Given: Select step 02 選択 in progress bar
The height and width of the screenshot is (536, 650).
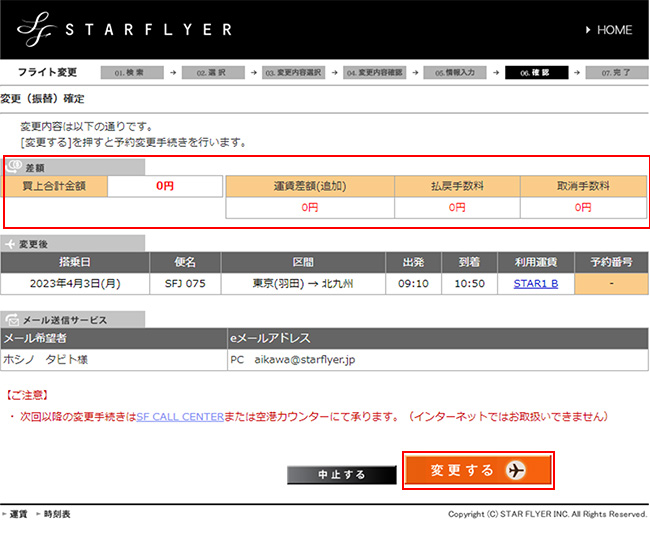Looking at the screenshot, I should point(217,73).
